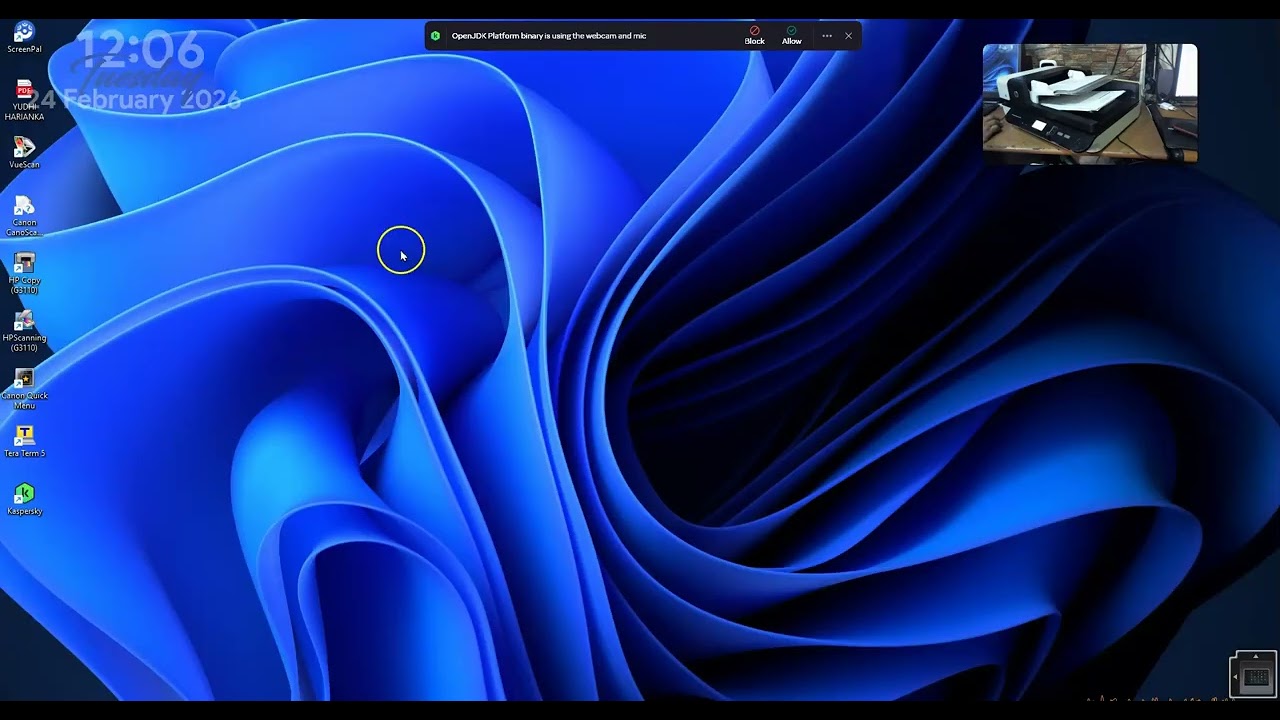Allow OpenJDK webcam and mic access
Image resolution: width=1280 pixels, height=720 pixels.
(792, 36)
